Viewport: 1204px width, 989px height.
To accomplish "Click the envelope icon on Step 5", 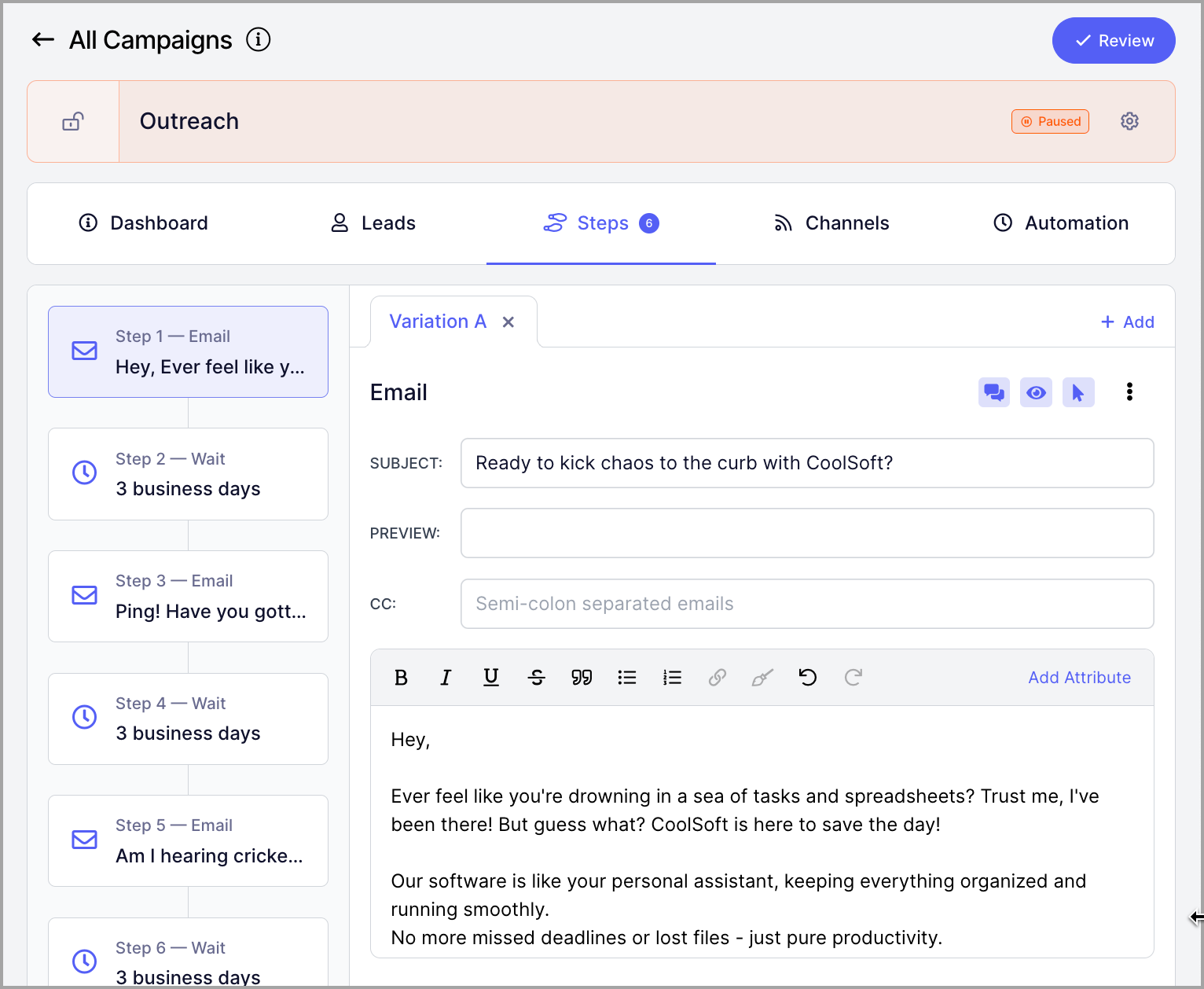I will [x=85, y=840].
